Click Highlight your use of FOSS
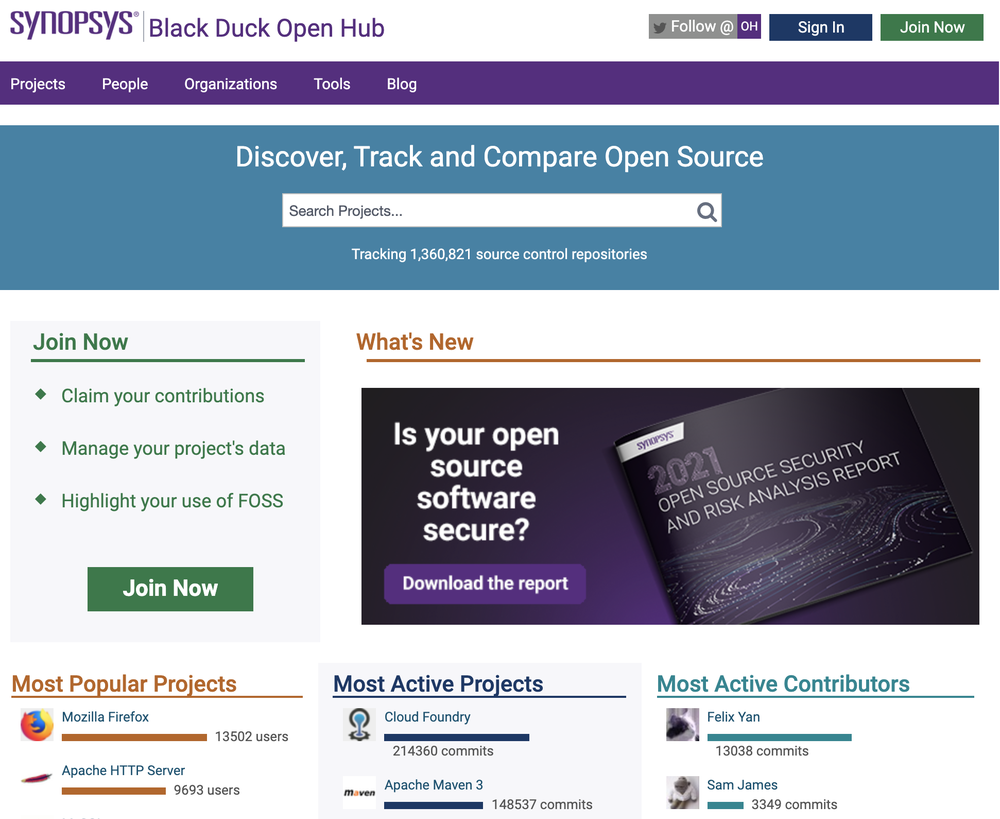The image size is (1000, 819). (172, 501)
